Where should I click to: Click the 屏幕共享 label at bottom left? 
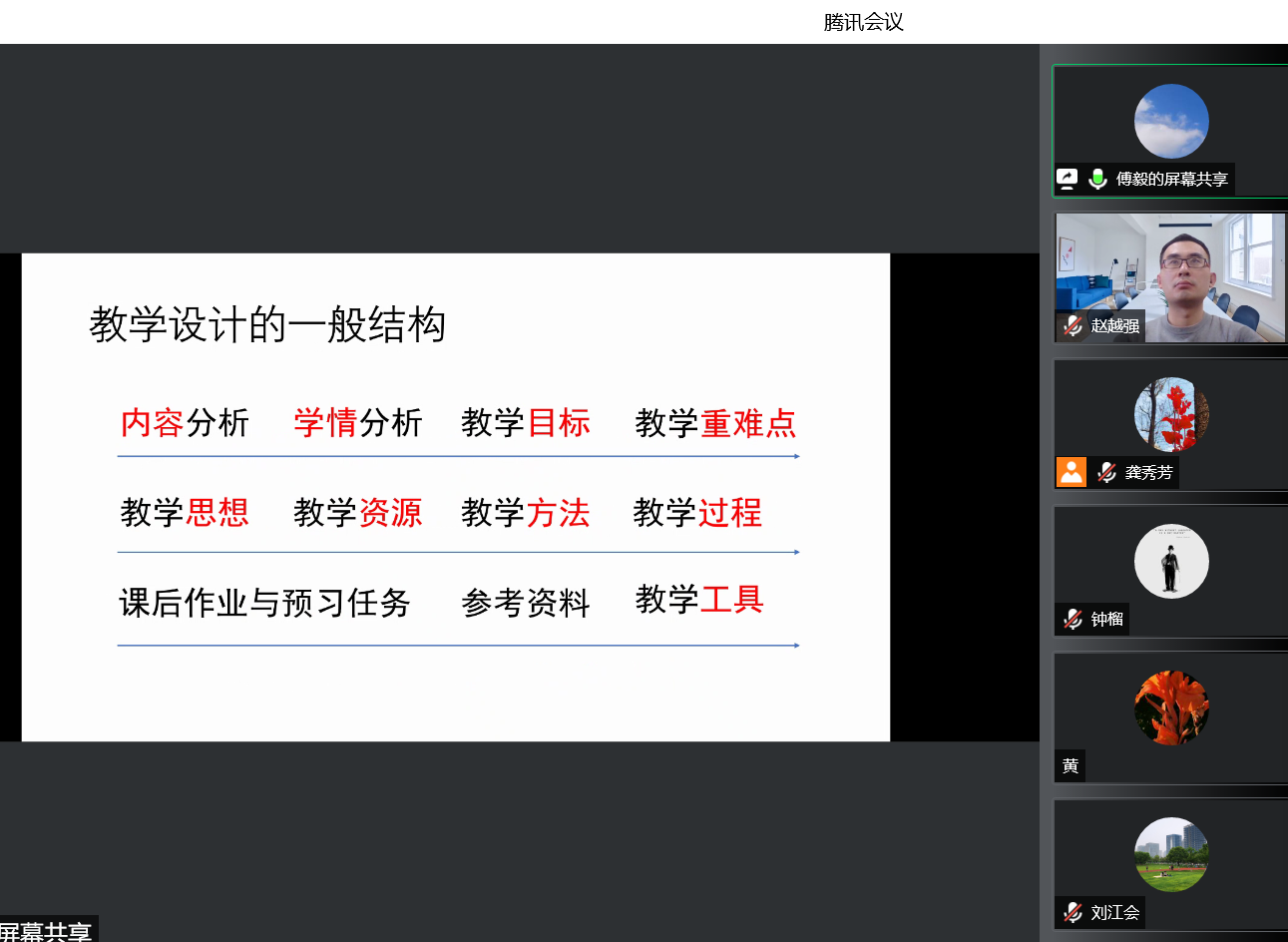pyautogui.click(x=46, y=932)
